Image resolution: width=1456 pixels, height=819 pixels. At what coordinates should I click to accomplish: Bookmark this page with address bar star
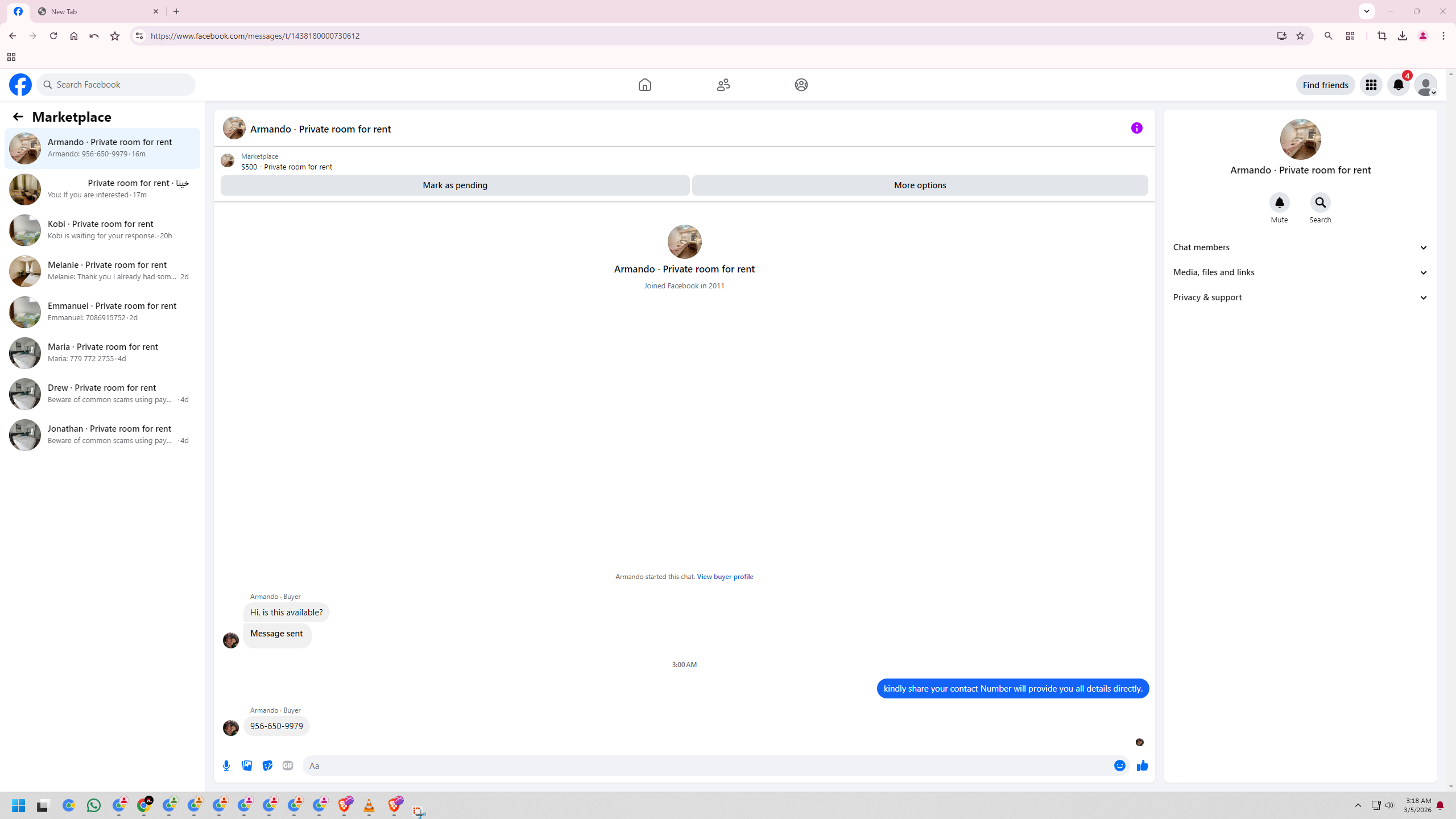pyautogui.click(x=1300, y=36)
